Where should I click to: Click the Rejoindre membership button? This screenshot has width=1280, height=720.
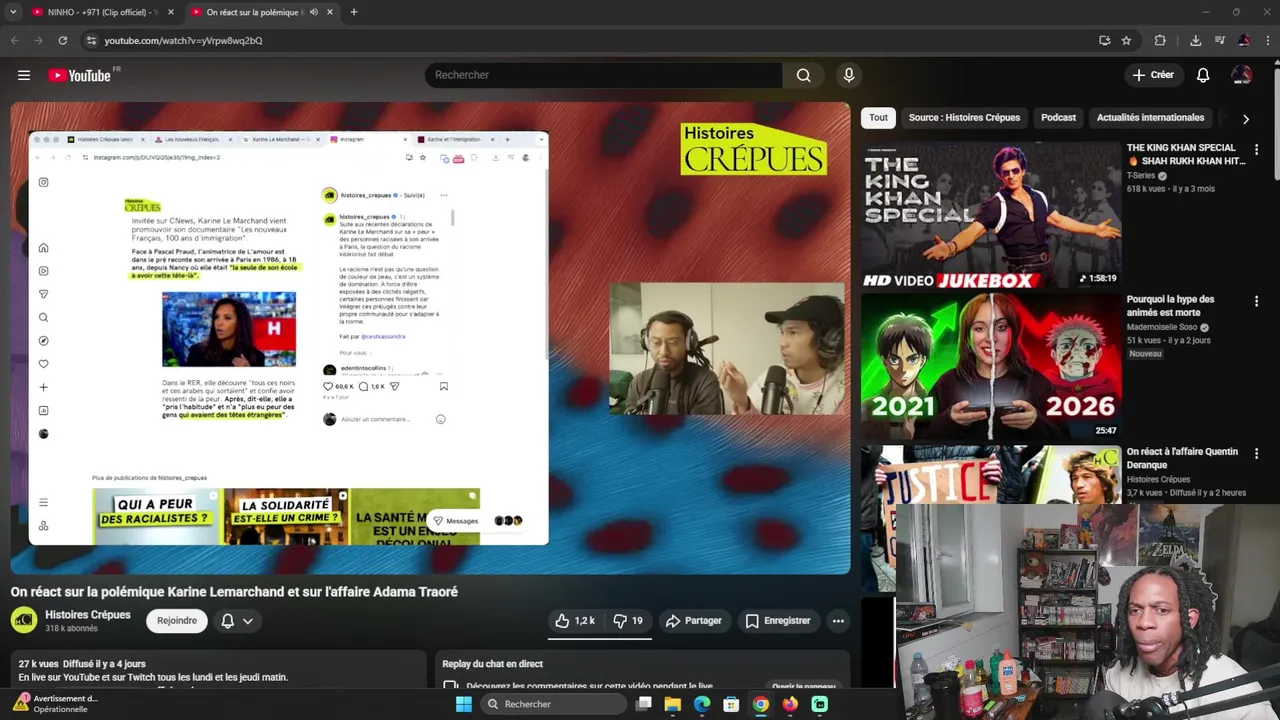[x=177, y=621]
